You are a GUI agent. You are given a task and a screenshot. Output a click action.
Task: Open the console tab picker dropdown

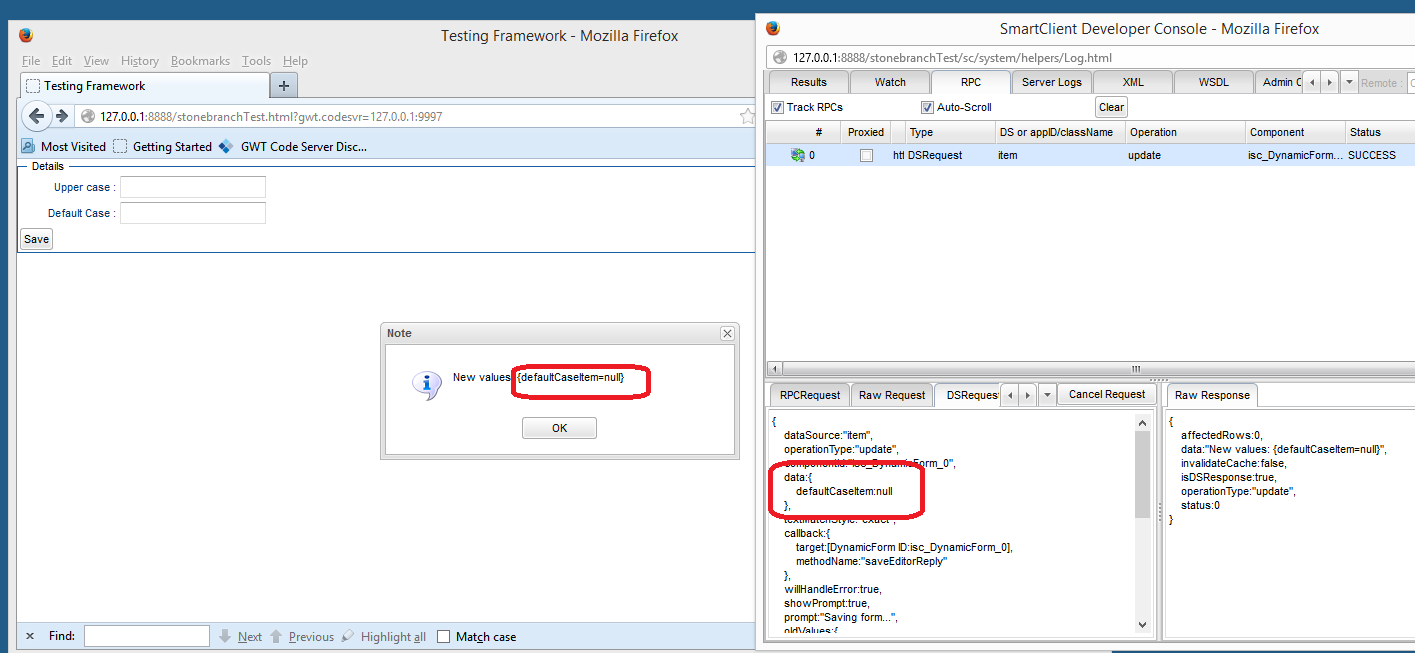point(1349,82)
